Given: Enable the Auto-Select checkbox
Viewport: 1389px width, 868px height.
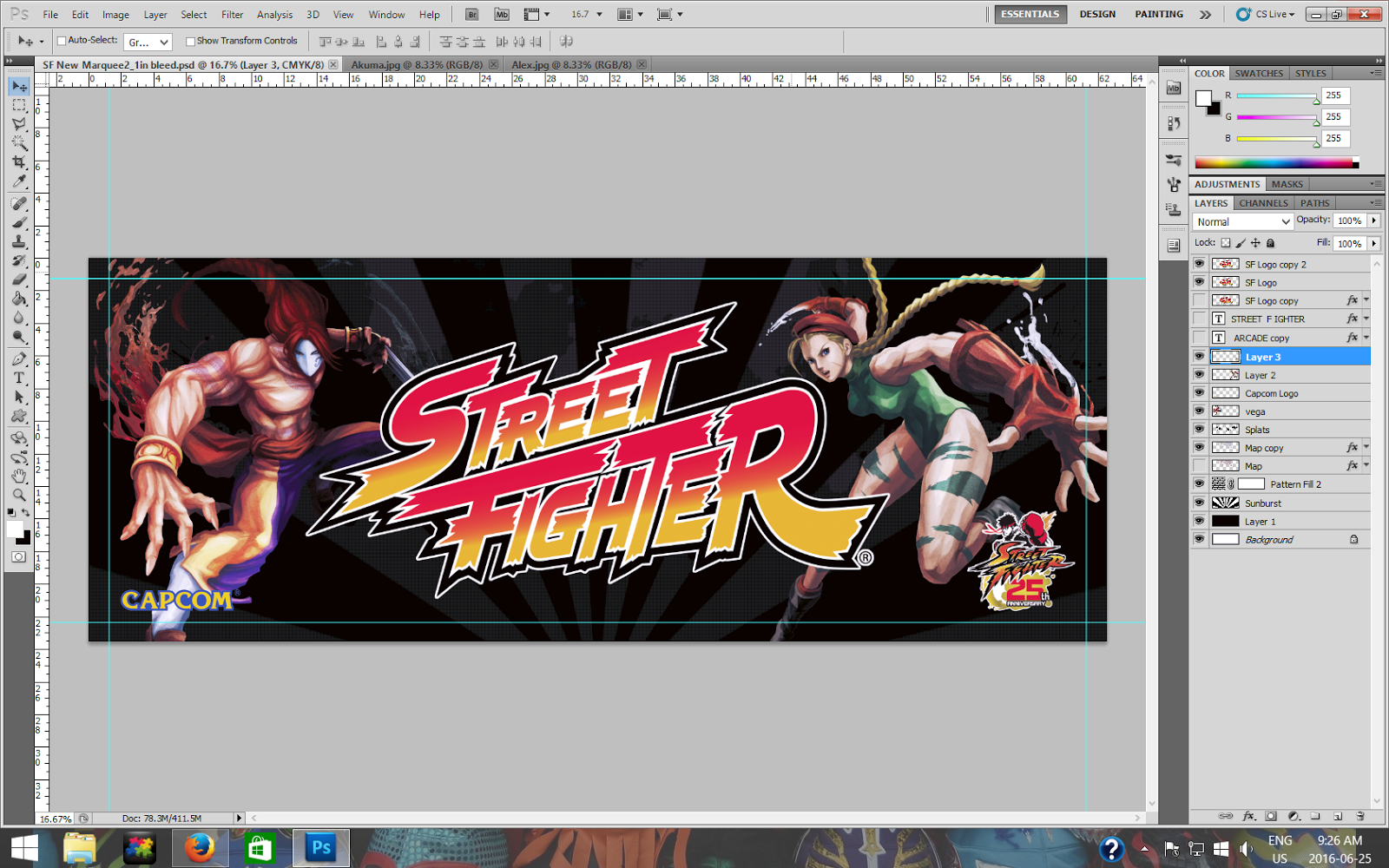Looking at the screenshot, I should pos(61,40).
